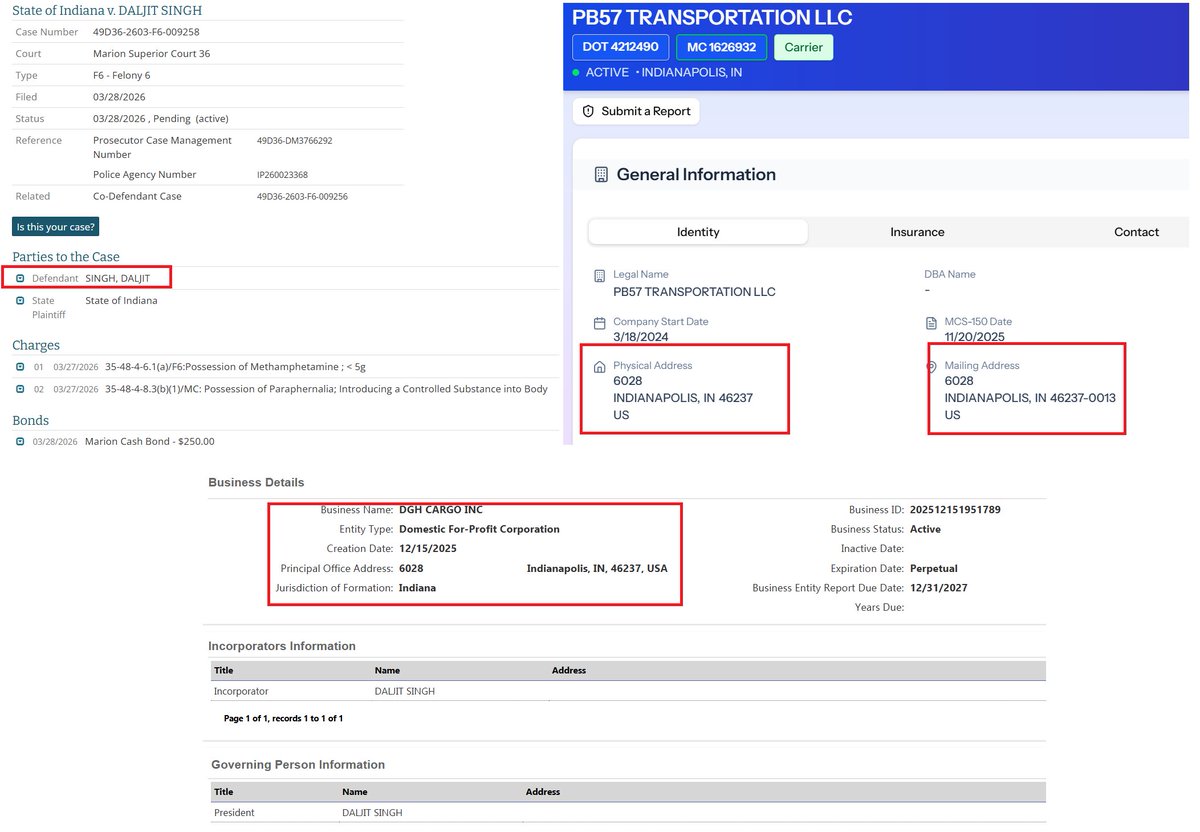Click the MCS-150 Date value 11/20/2025

click(975, 337)
